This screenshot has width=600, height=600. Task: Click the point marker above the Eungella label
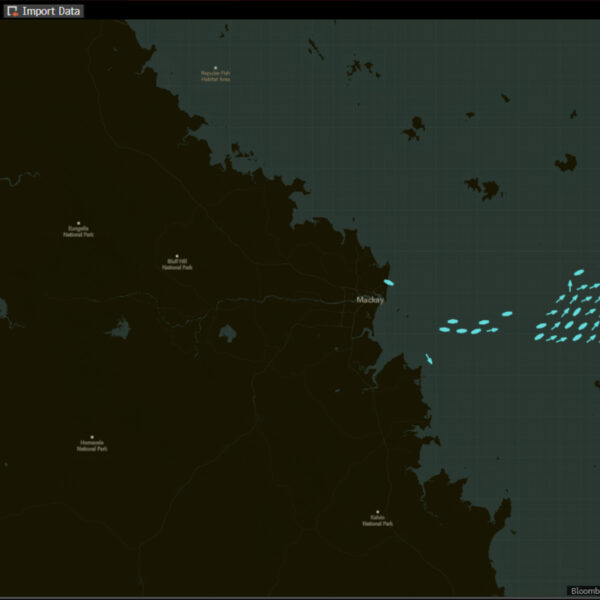[x=79, y=223]
